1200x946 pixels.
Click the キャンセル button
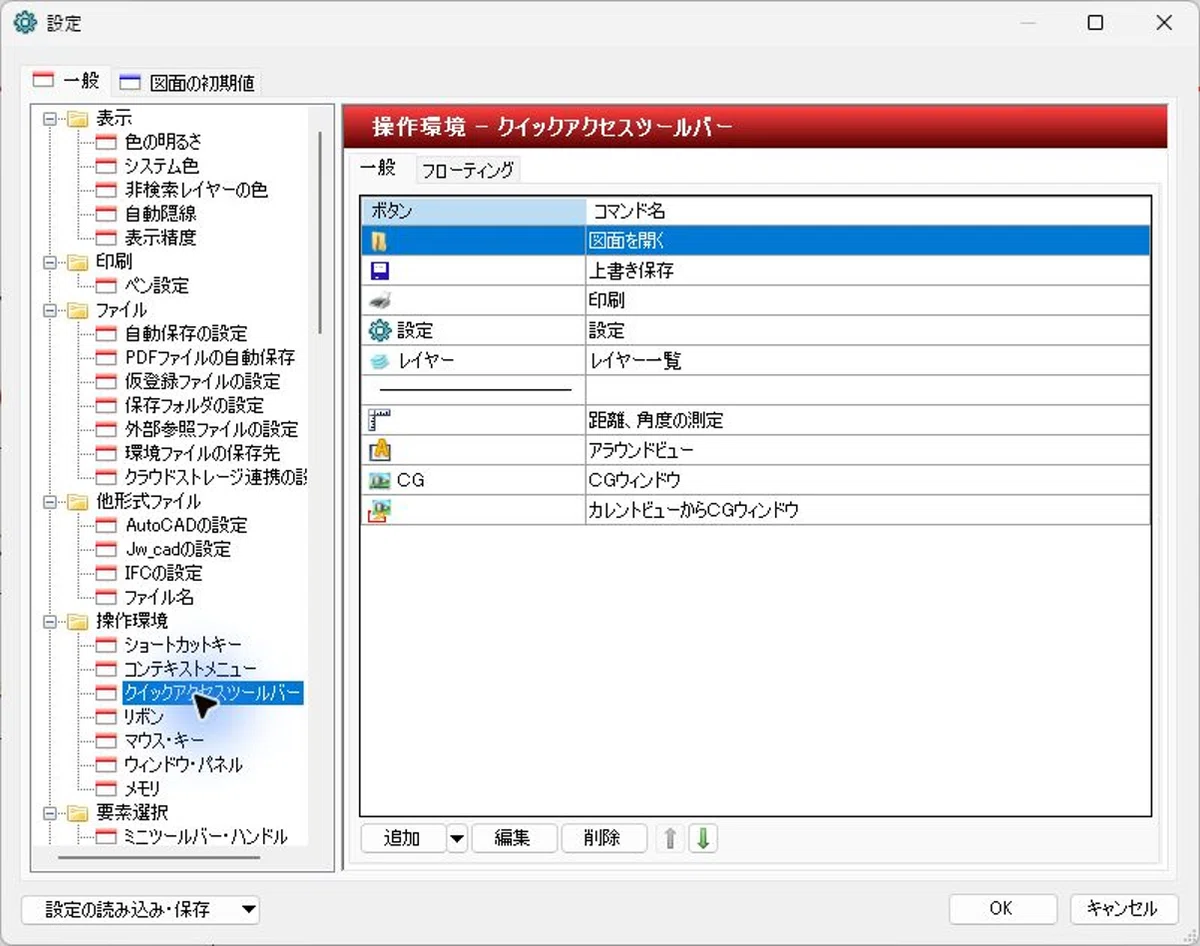click(1122, 909)
